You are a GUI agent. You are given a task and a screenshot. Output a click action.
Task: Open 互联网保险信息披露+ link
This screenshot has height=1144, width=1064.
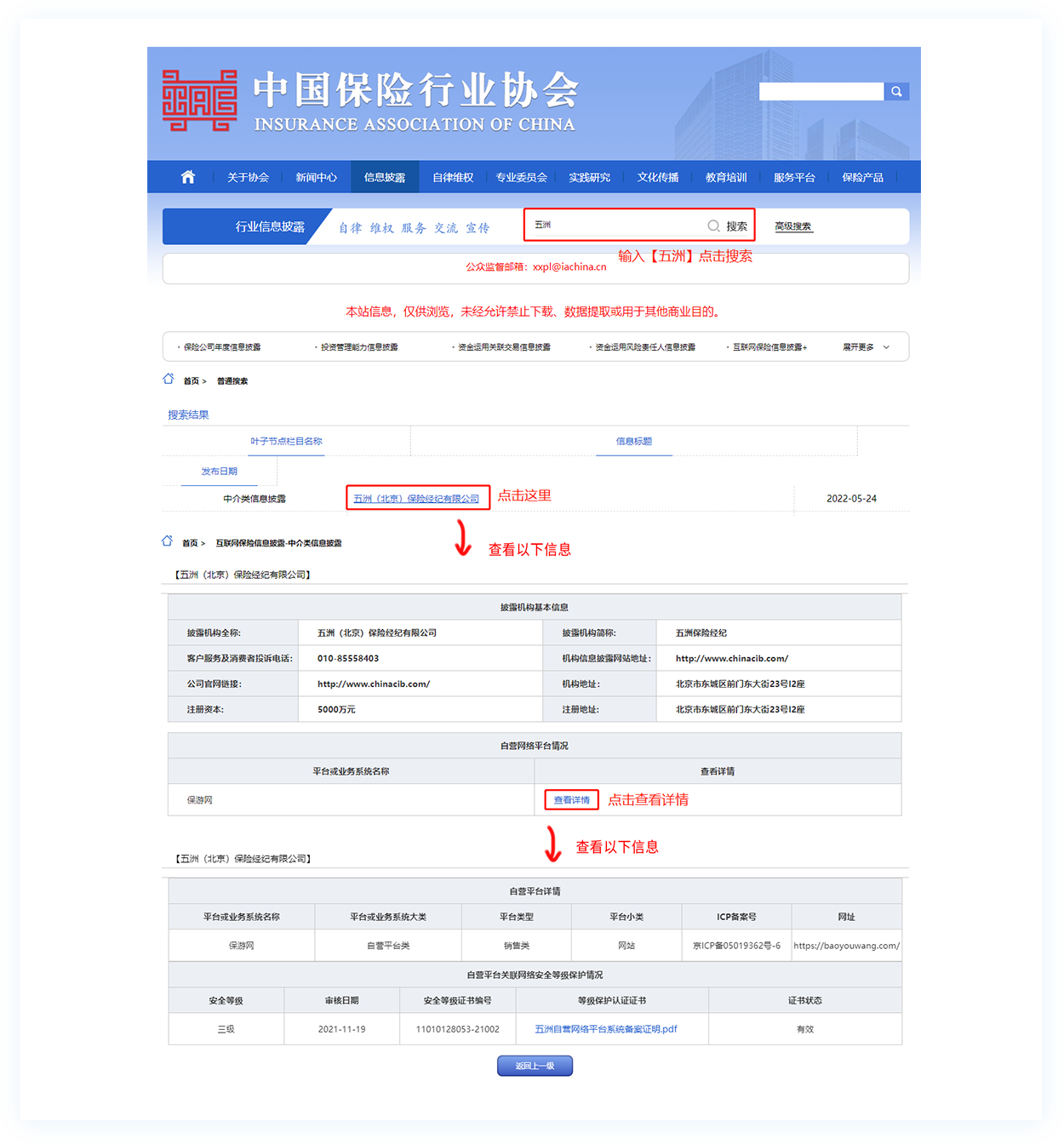(x=769, y=347)
